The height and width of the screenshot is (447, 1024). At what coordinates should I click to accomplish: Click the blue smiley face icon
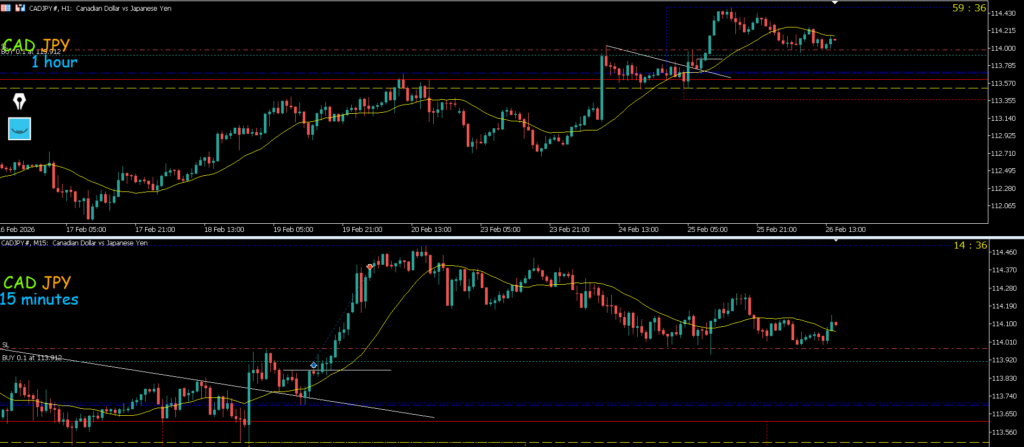point(20,128)
